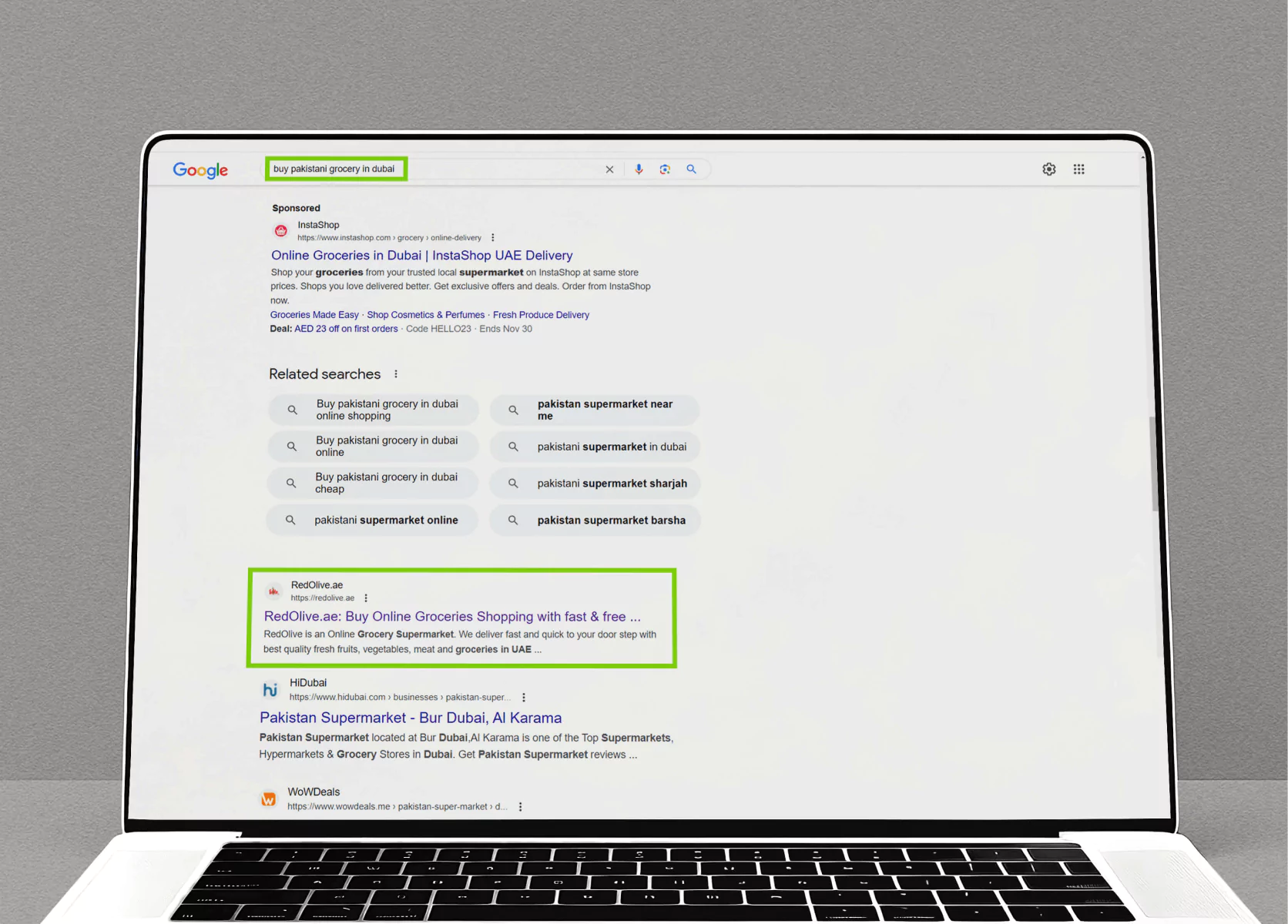The width and height of the screenshot is (1288, 924).
Task: Open Google Lens image search icon
Action: coord(665,169)
